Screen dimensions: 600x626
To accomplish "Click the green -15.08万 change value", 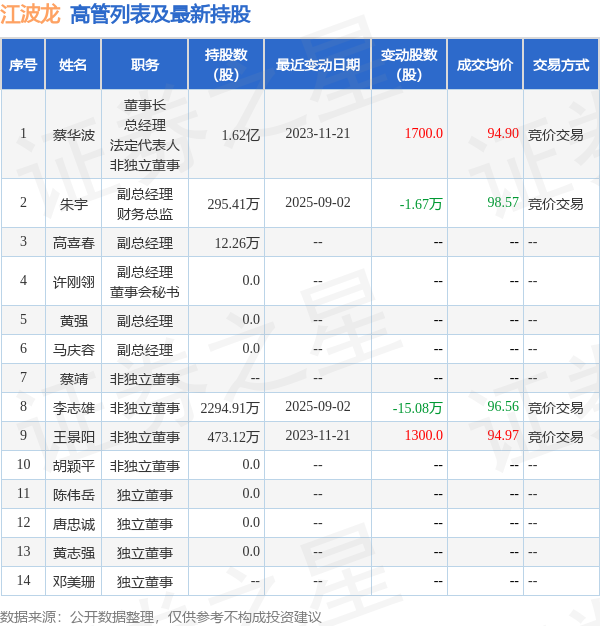I will [418, 408].
